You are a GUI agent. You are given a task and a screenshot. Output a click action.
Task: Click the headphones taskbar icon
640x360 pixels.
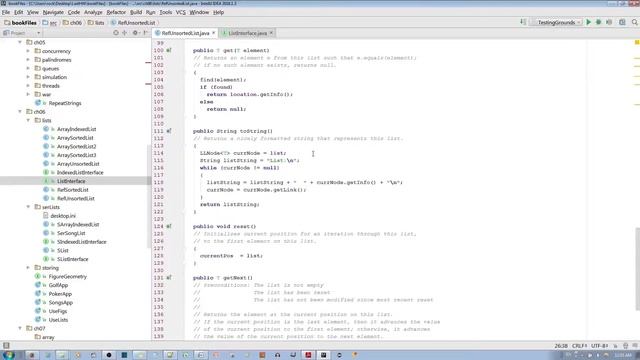(x=278, y=355)
